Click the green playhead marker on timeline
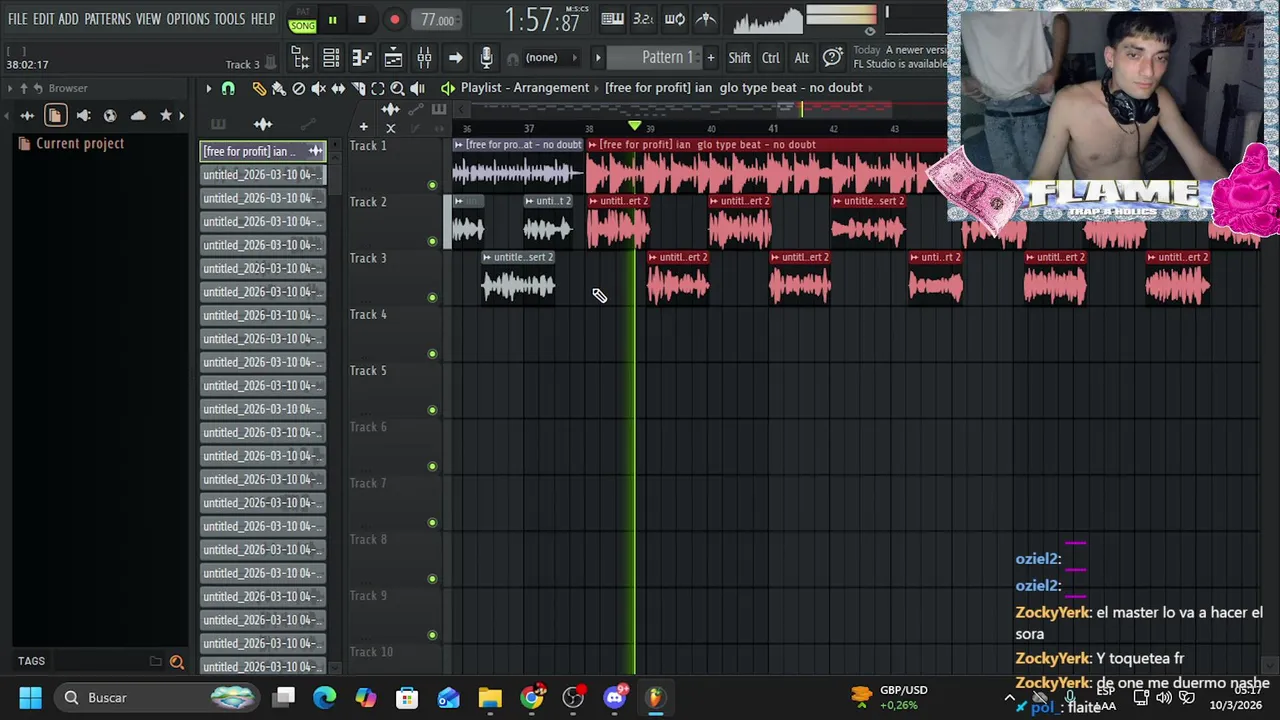Screen dimensions: 1280x720 click(x=634, y=126)
